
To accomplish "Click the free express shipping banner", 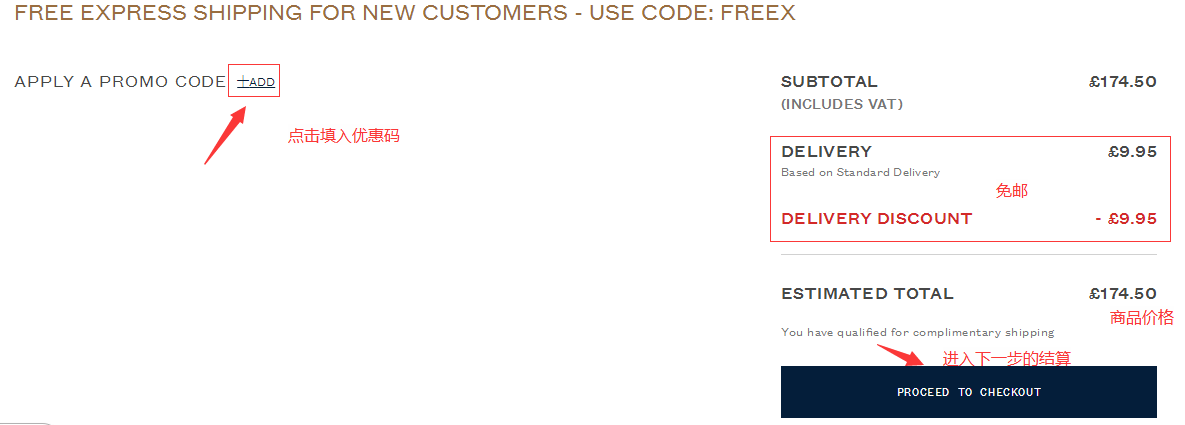I will (x=405, y=14).
